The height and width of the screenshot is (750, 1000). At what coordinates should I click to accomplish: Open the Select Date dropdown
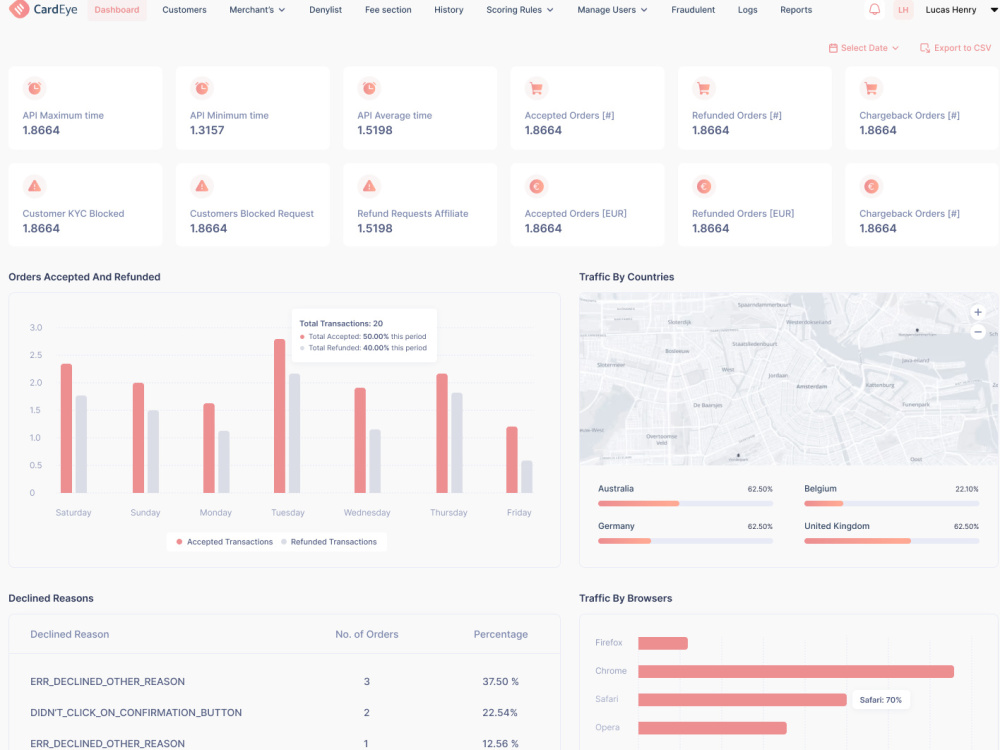tap(864, 48)
